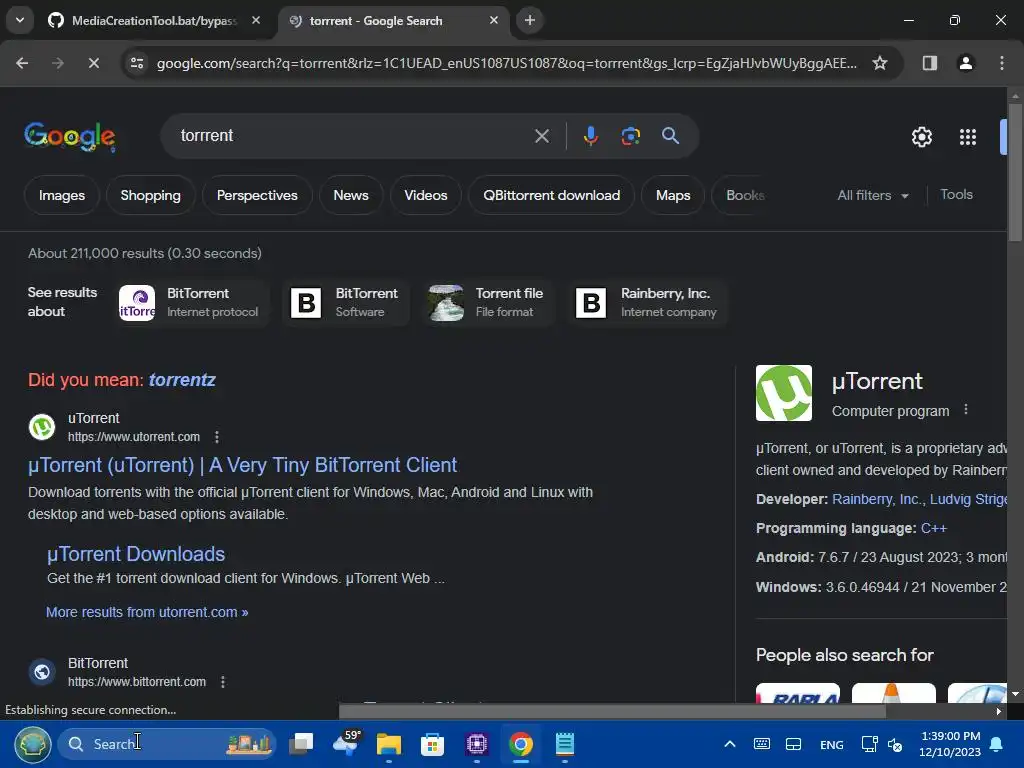Click the uTorrent favicon in first result
This screenshot has height=768, width=1024.
click(x=42, y=427)
